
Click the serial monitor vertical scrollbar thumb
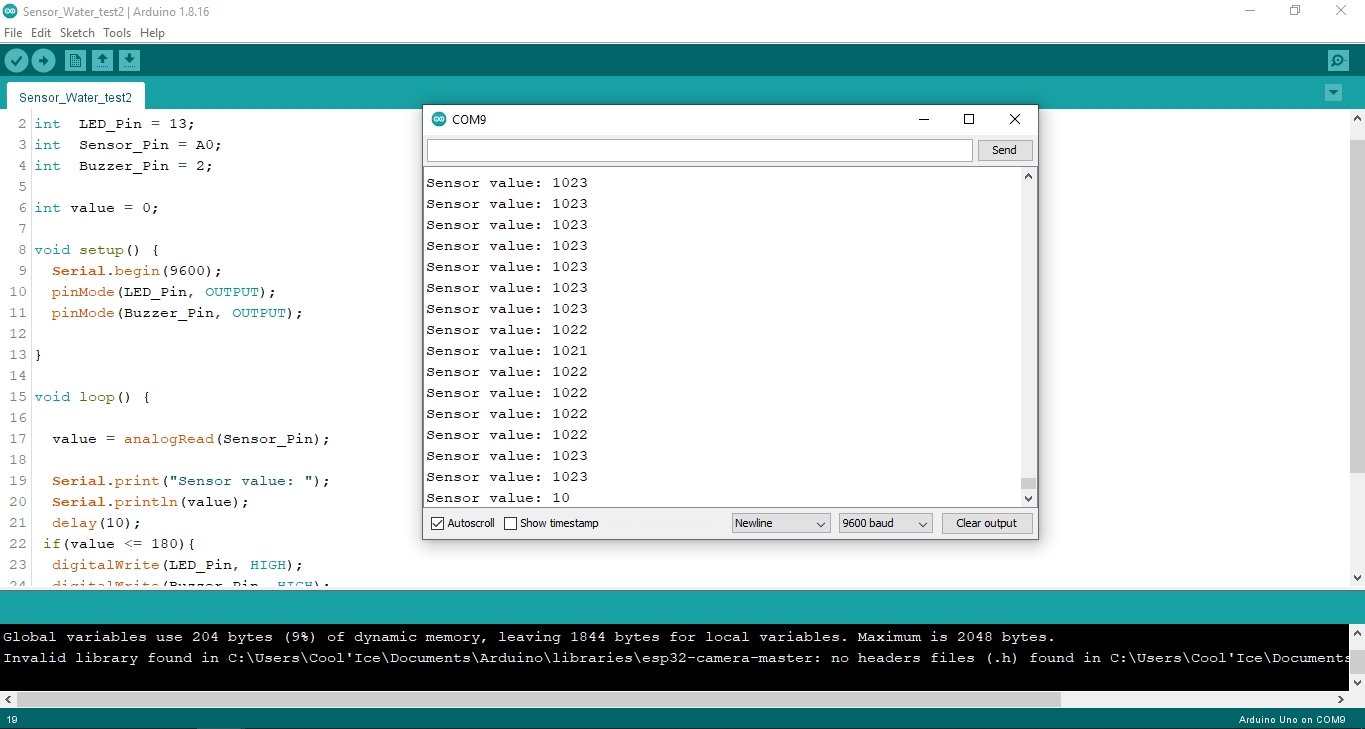point(1028,483)
